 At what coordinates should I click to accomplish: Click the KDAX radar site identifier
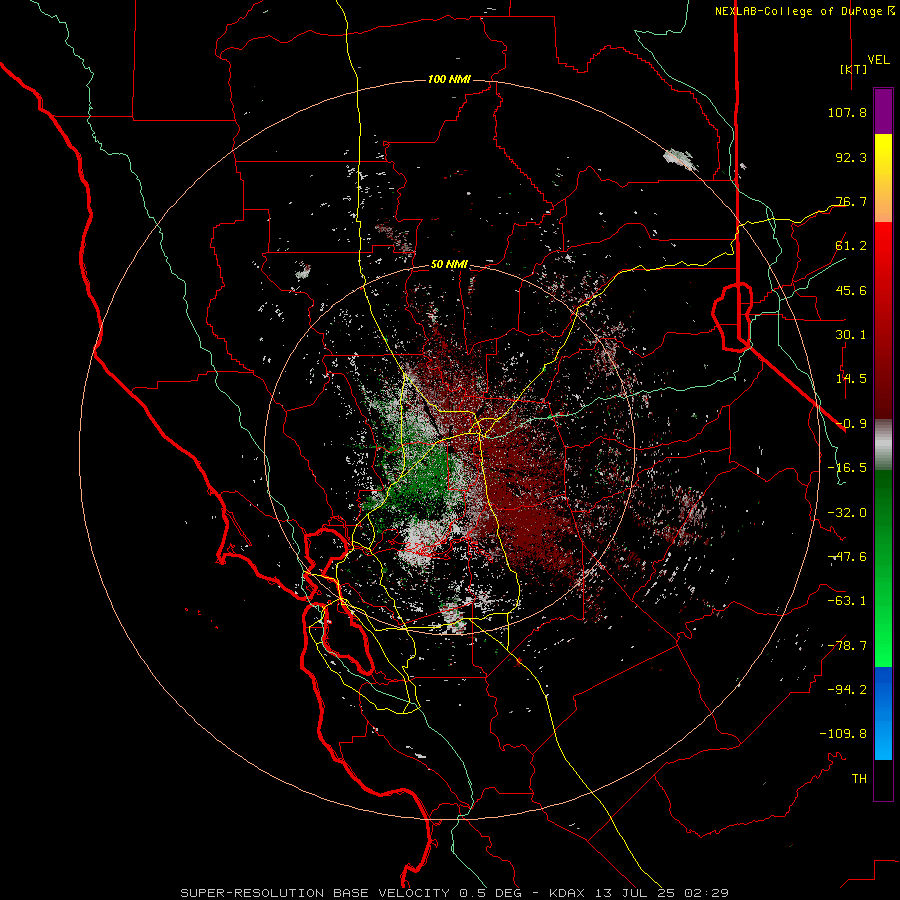568,893
